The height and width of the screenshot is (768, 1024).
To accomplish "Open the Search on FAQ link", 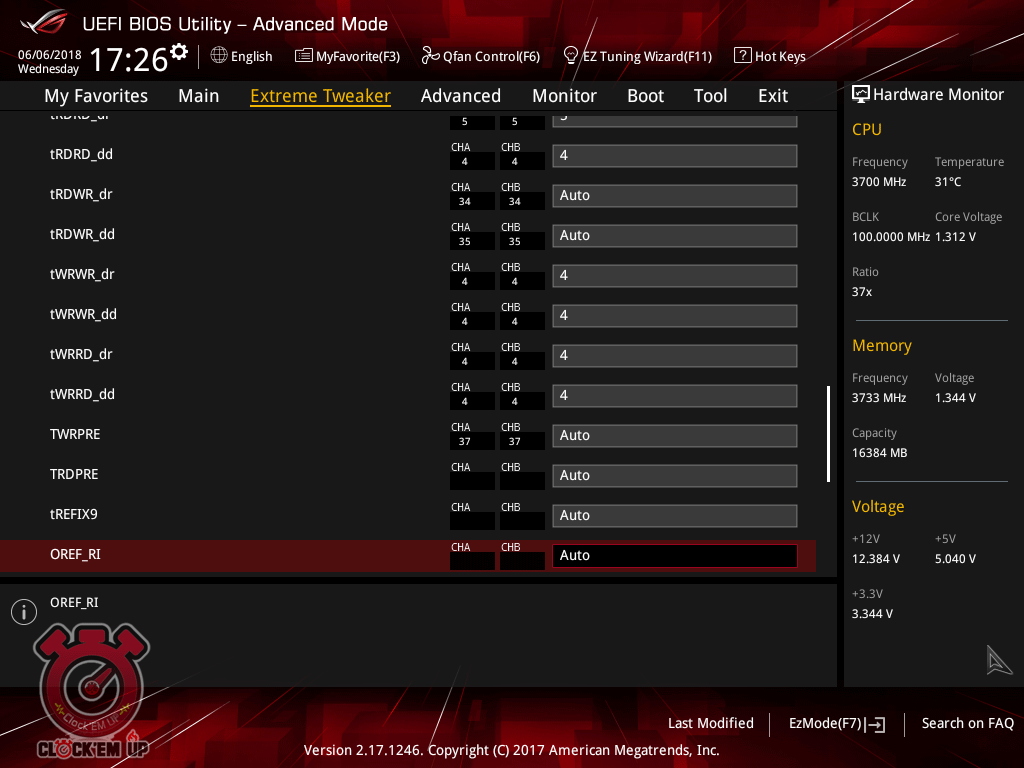I will pos(967,723).
